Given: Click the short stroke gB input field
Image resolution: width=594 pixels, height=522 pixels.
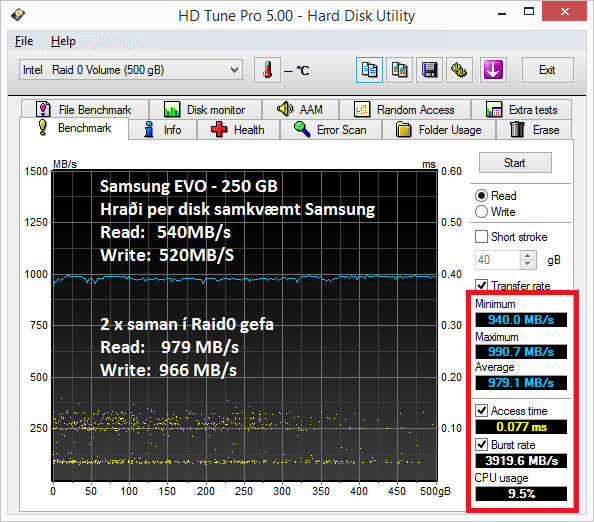Looking at the screenshot, I should coord(498,260).
